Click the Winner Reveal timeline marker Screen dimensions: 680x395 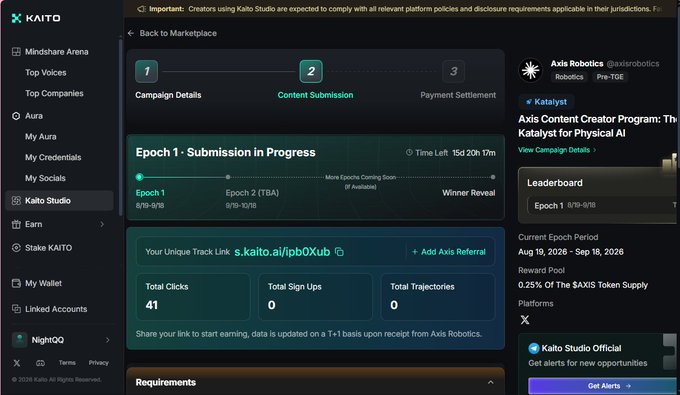click(x=493, y=177)
